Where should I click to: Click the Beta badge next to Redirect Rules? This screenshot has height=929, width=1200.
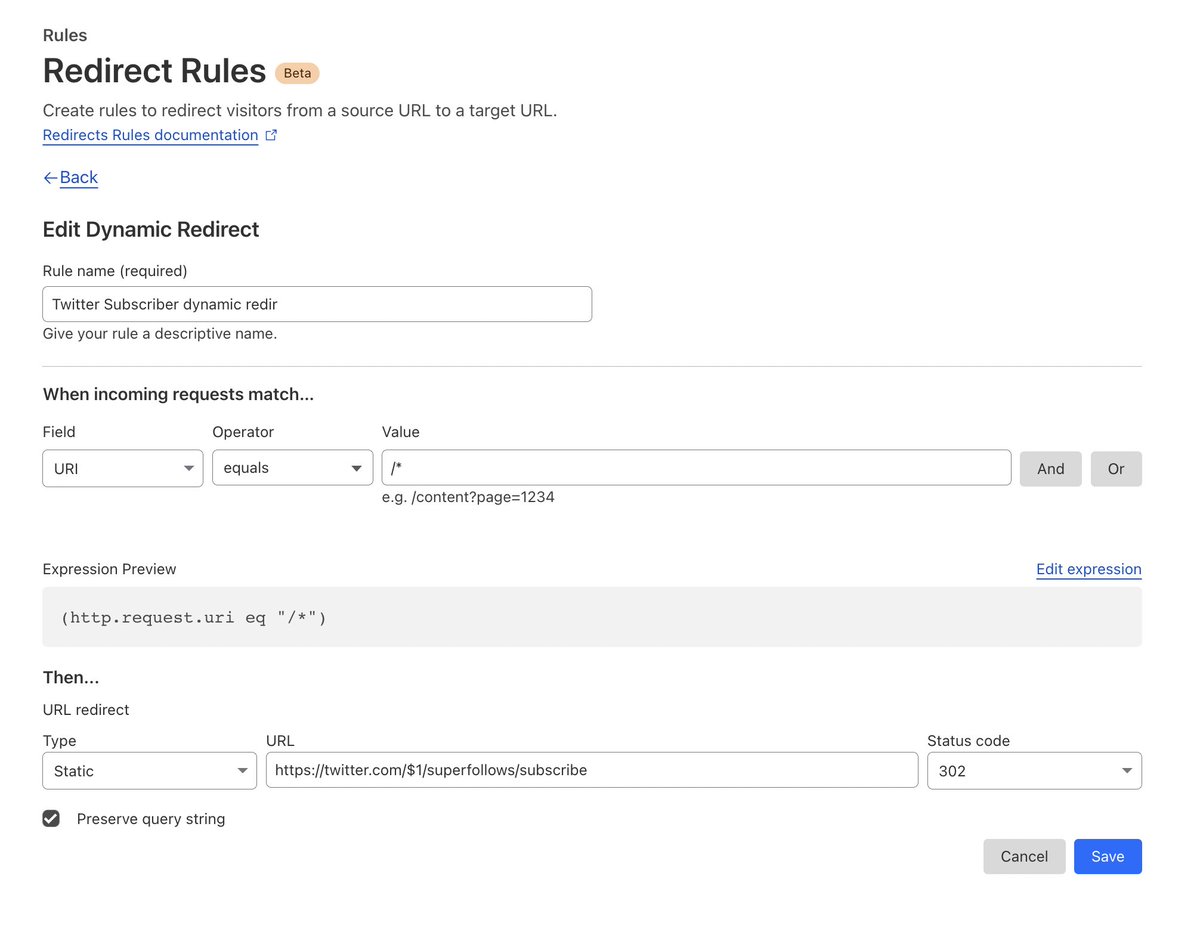point(296,72)
